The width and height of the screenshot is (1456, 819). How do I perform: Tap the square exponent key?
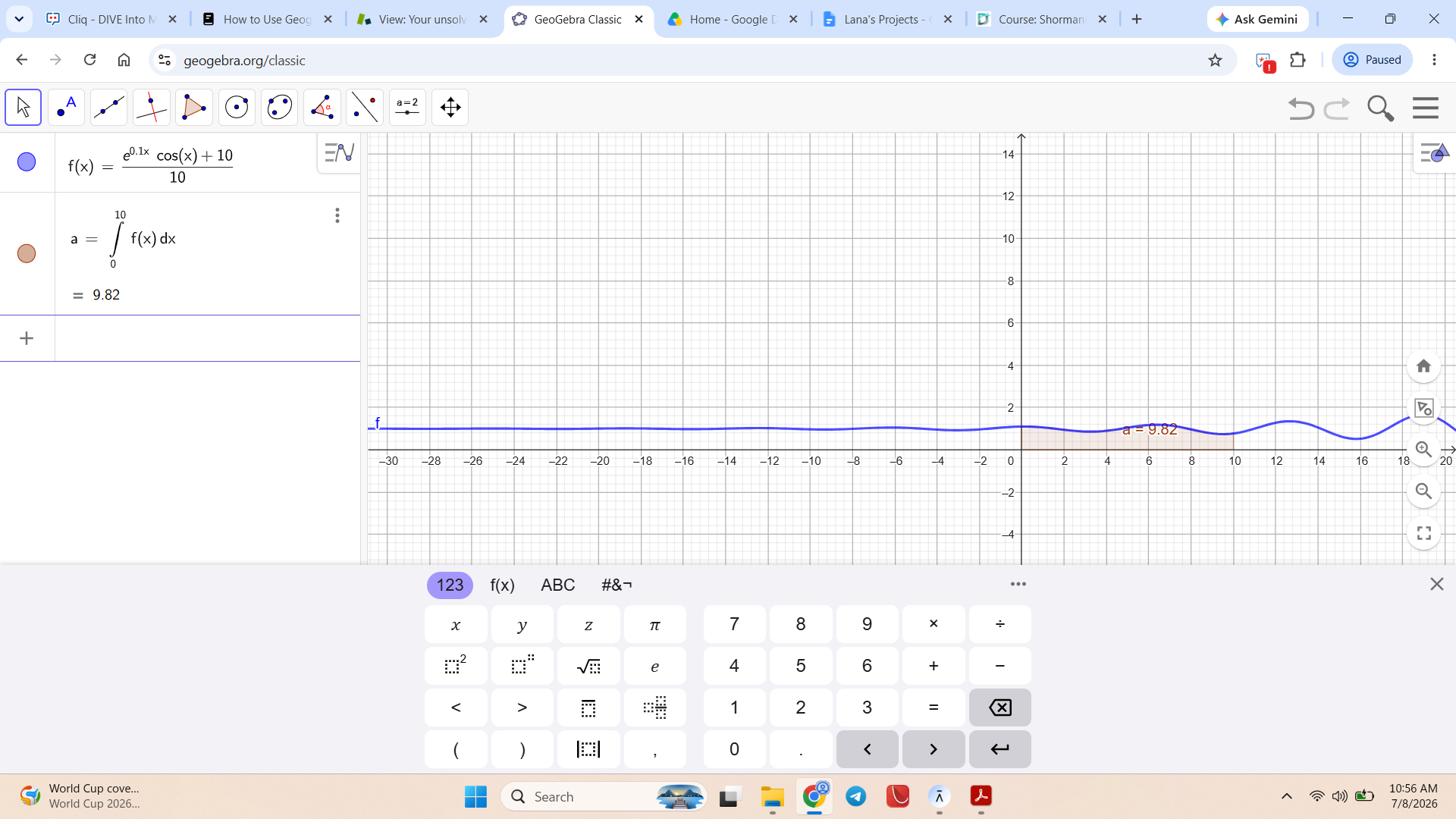[x=456, y=666]
